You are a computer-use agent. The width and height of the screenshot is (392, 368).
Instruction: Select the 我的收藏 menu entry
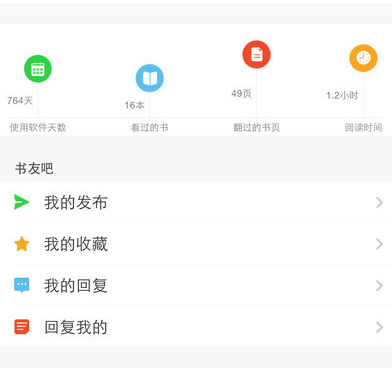click(x=196, y=244)
